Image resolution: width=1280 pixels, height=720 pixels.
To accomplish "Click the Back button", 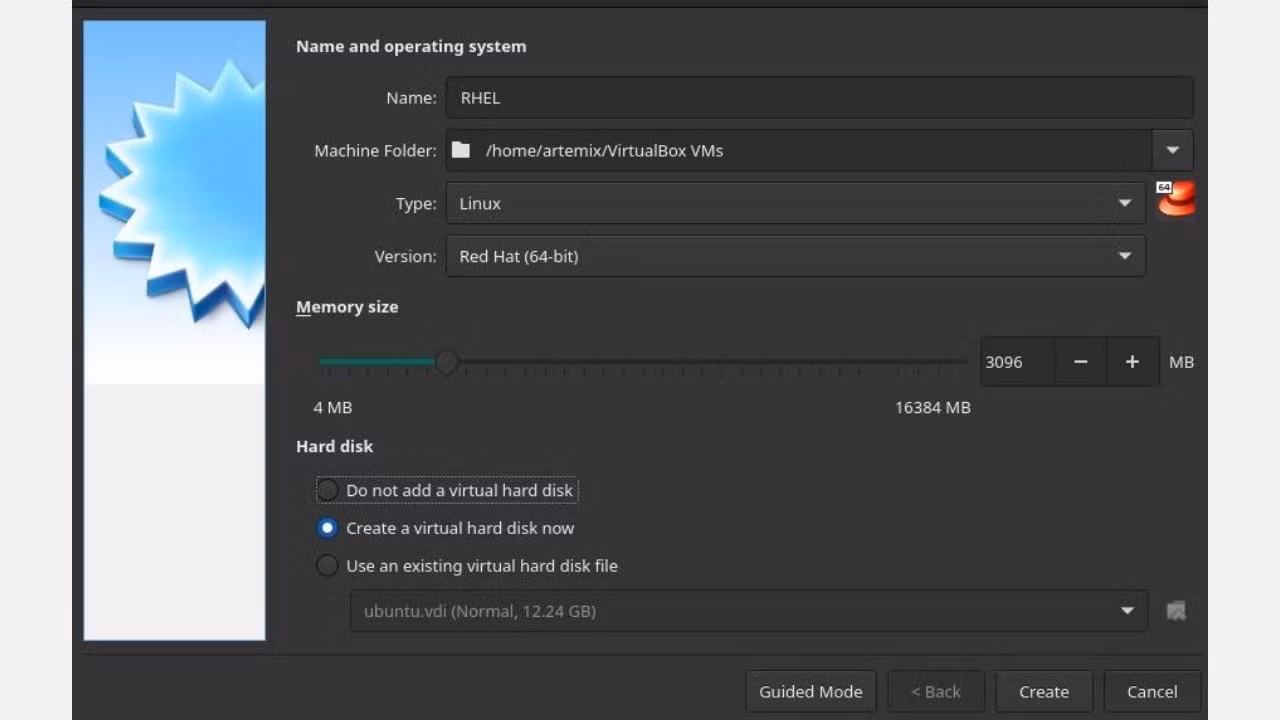I will coord(936,691).
